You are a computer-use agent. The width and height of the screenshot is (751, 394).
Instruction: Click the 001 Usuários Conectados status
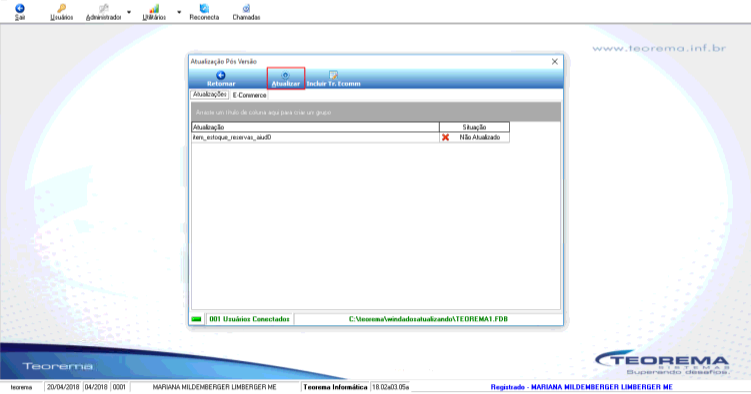pos(250,319)
